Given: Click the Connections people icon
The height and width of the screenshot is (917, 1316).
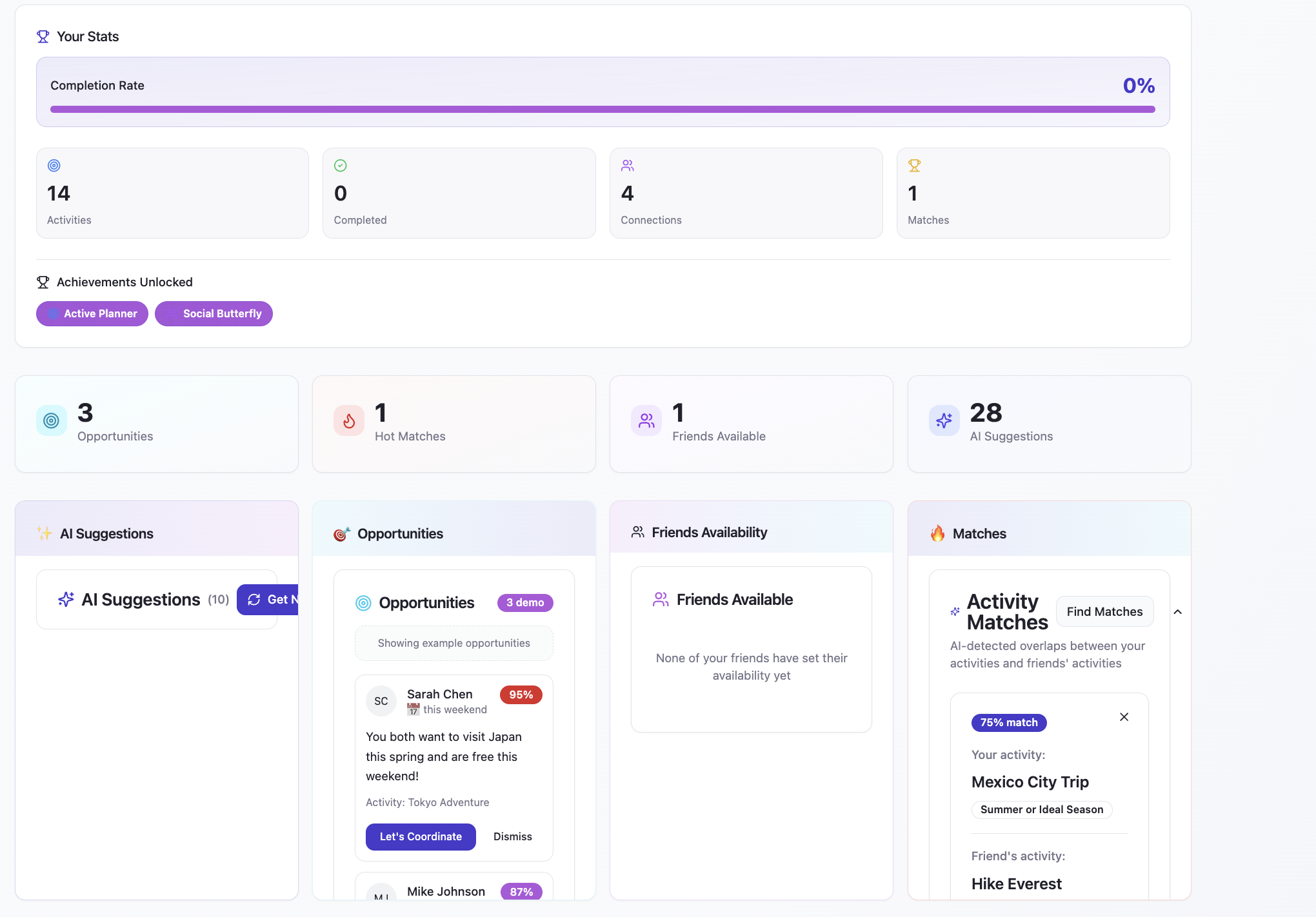Looking at the screenshot, I should click(x=628, y=166).
